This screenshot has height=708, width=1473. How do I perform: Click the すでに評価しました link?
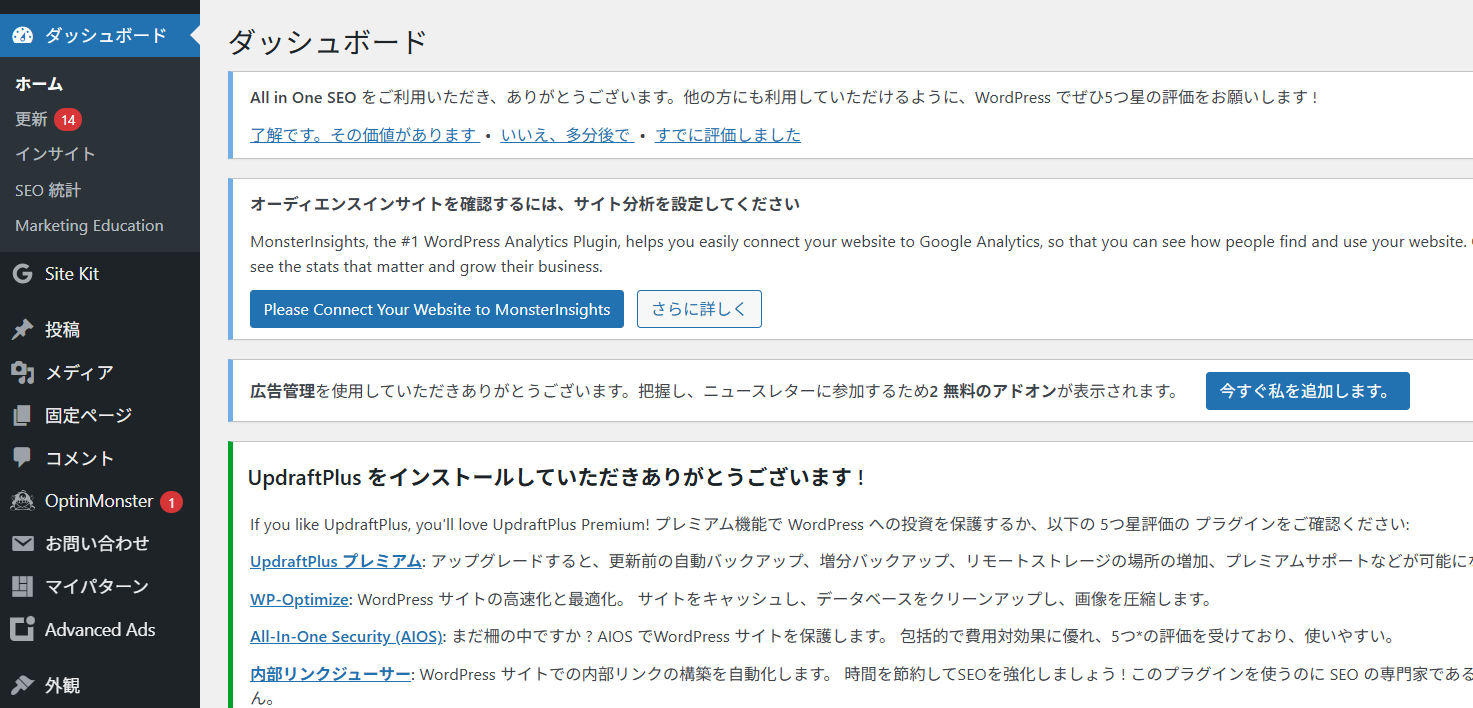[x=728, y=135]
